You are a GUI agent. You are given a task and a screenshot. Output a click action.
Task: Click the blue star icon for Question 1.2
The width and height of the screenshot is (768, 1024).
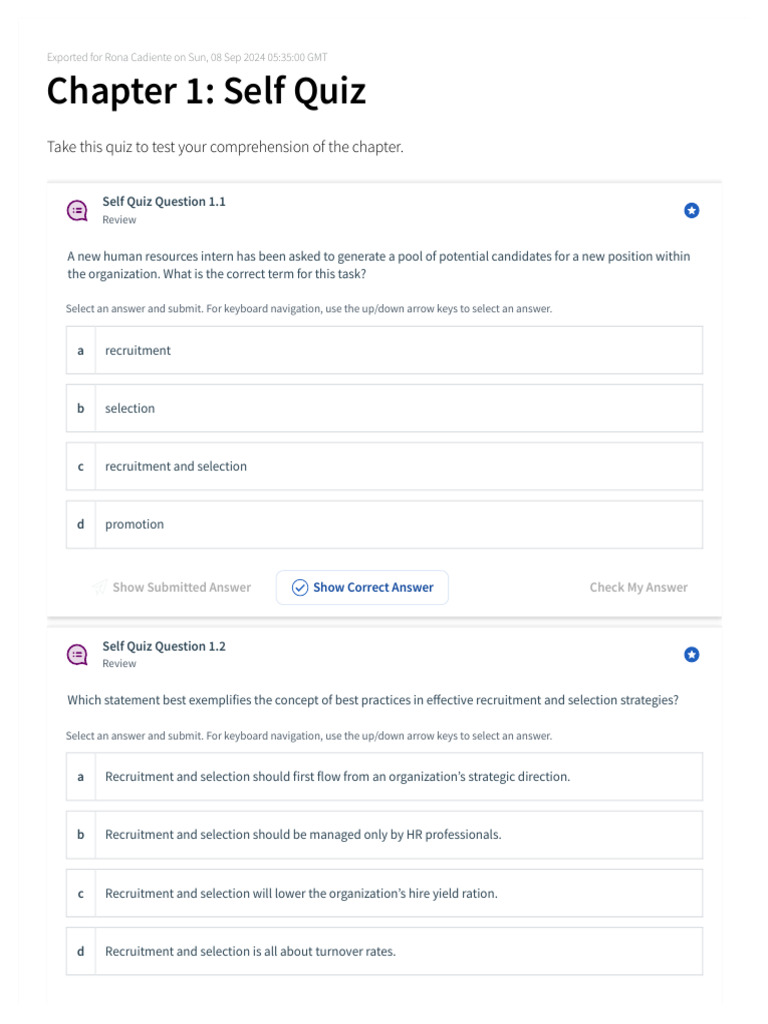click(x=691, y=654)
